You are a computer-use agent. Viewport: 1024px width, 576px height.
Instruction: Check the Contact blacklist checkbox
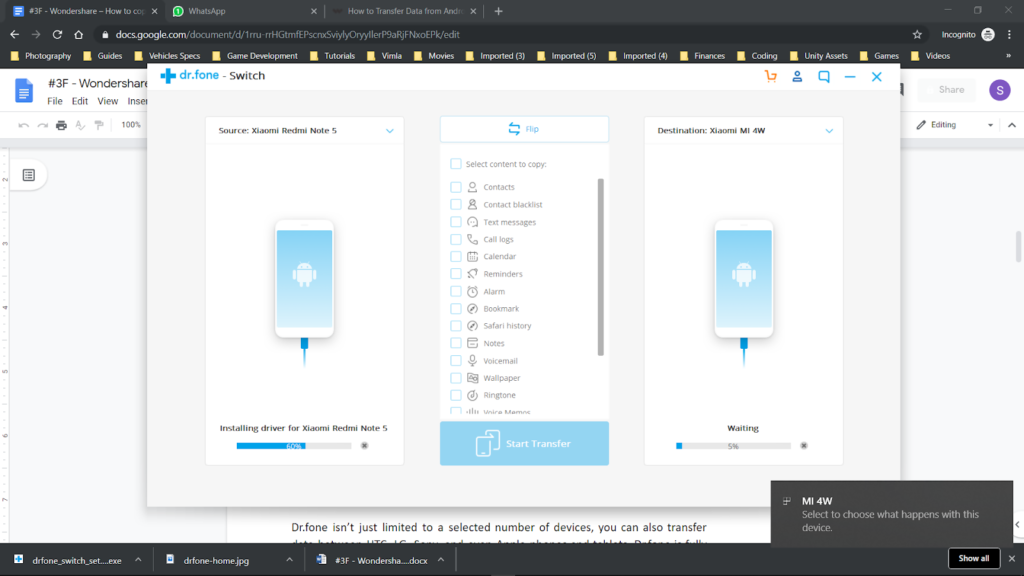(456, 204)
